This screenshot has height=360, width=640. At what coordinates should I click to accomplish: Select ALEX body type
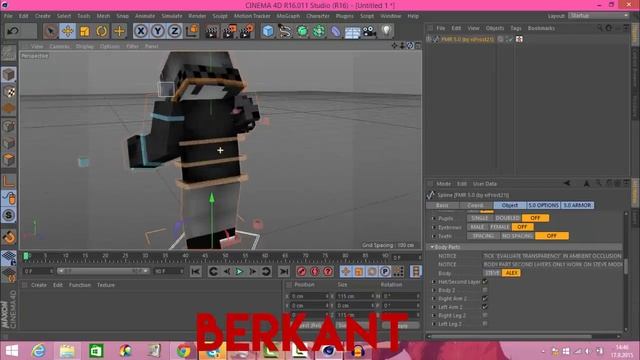click(511, 273)
